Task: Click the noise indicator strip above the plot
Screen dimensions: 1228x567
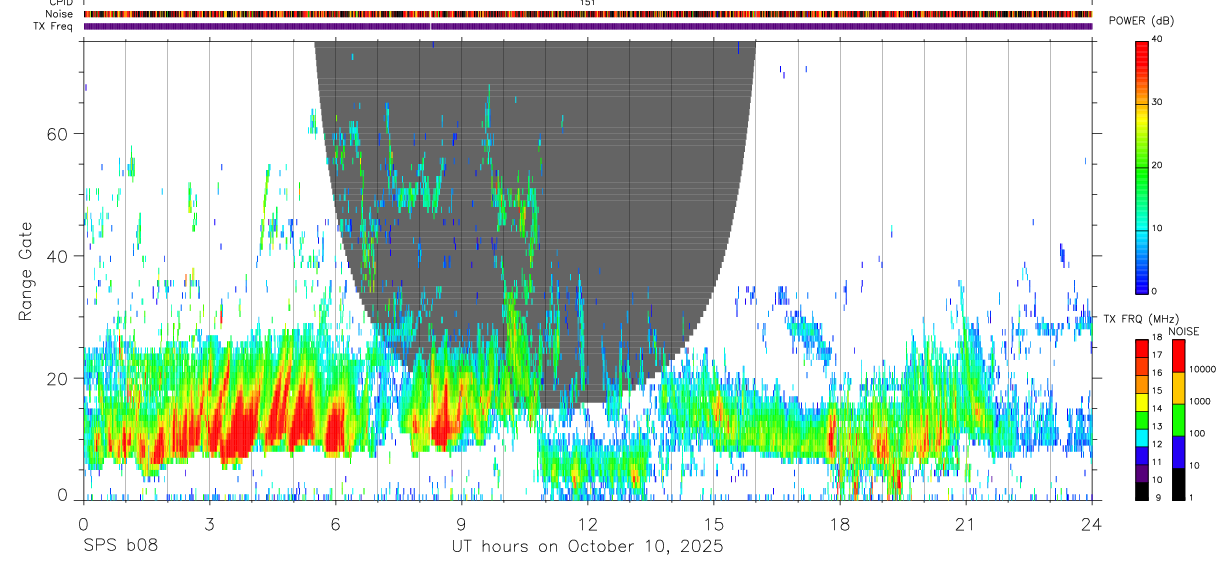Action: [x=587, y=14]
